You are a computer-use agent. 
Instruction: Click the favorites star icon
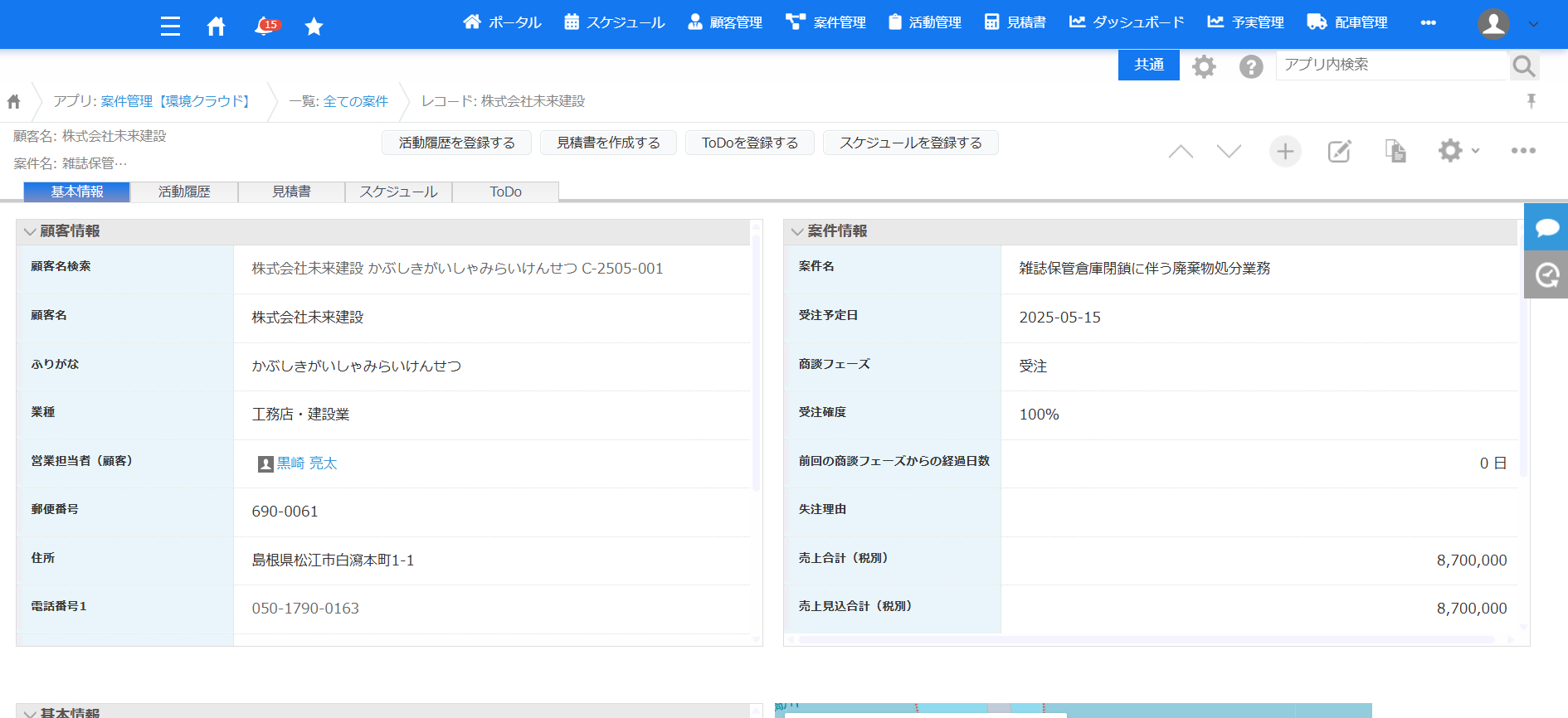click(314, 27)
